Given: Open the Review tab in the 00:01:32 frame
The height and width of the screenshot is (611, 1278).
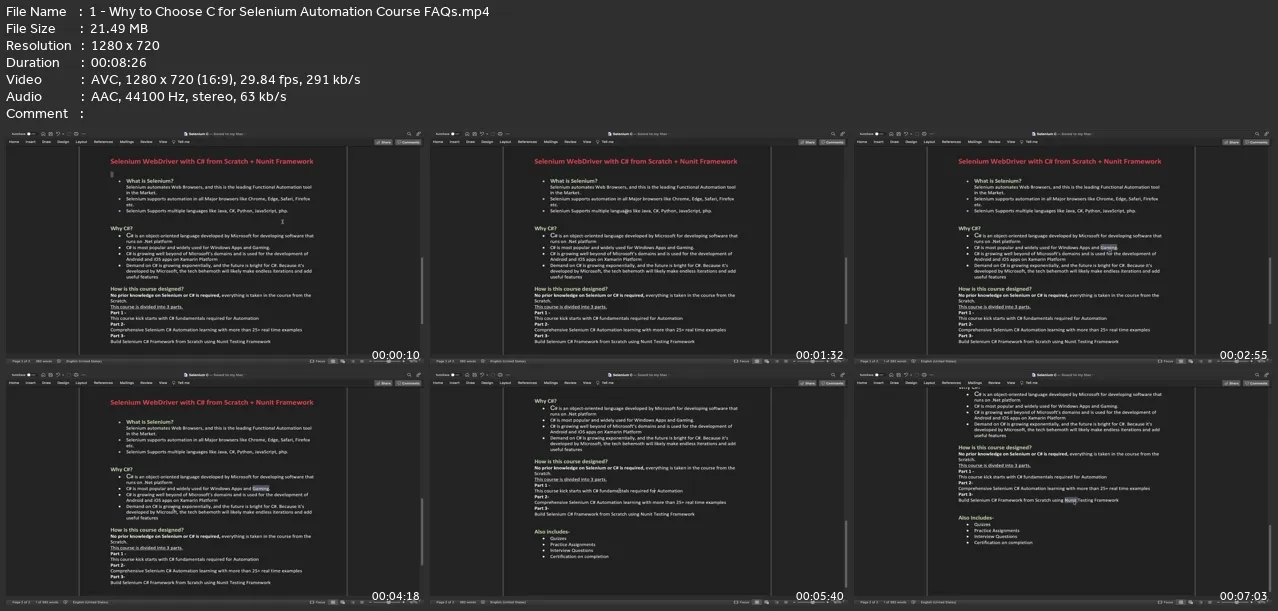Looking at the screenshot, I should pyautogui.click(x=570, y=142).
